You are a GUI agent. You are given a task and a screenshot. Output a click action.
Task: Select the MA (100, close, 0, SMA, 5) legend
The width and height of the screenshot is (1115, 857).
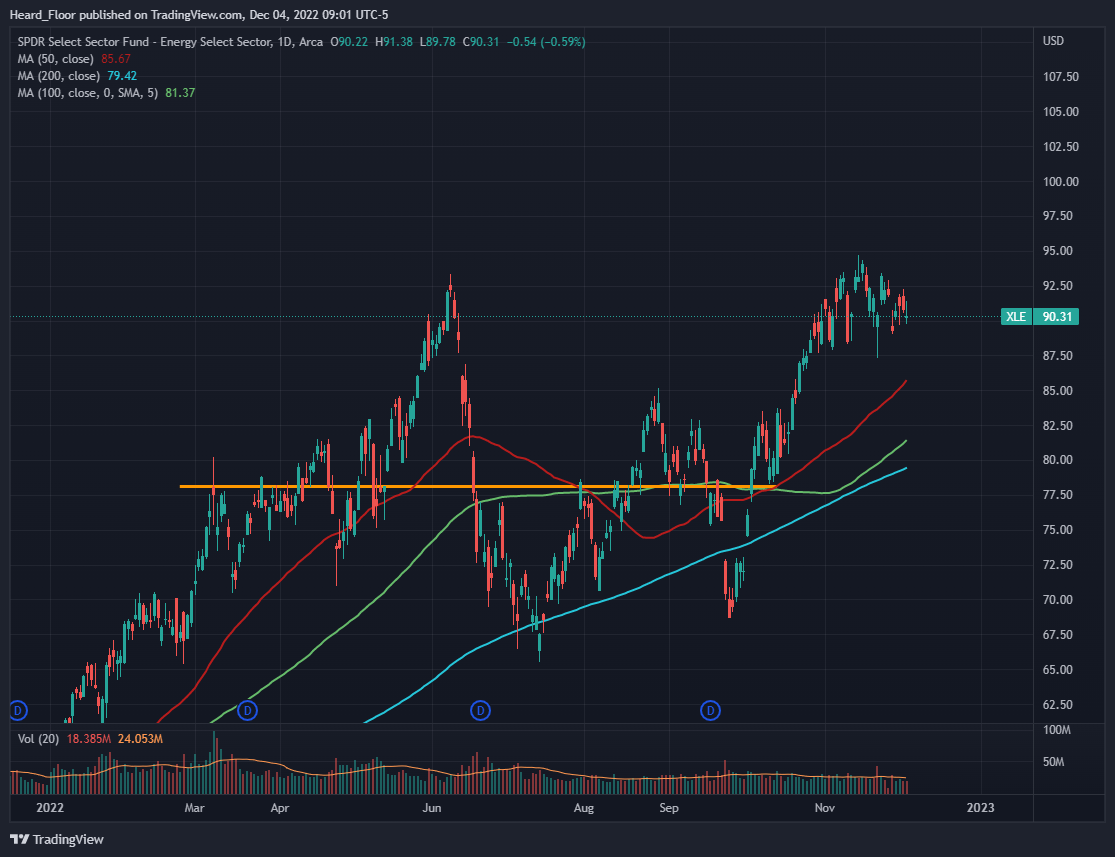click(87, 93)
